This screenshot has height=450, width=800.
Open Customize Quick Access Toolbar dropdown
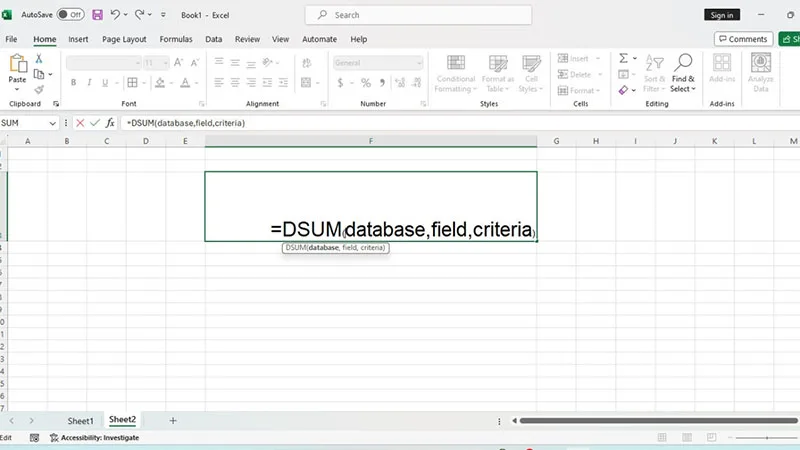tap(163, 15)
